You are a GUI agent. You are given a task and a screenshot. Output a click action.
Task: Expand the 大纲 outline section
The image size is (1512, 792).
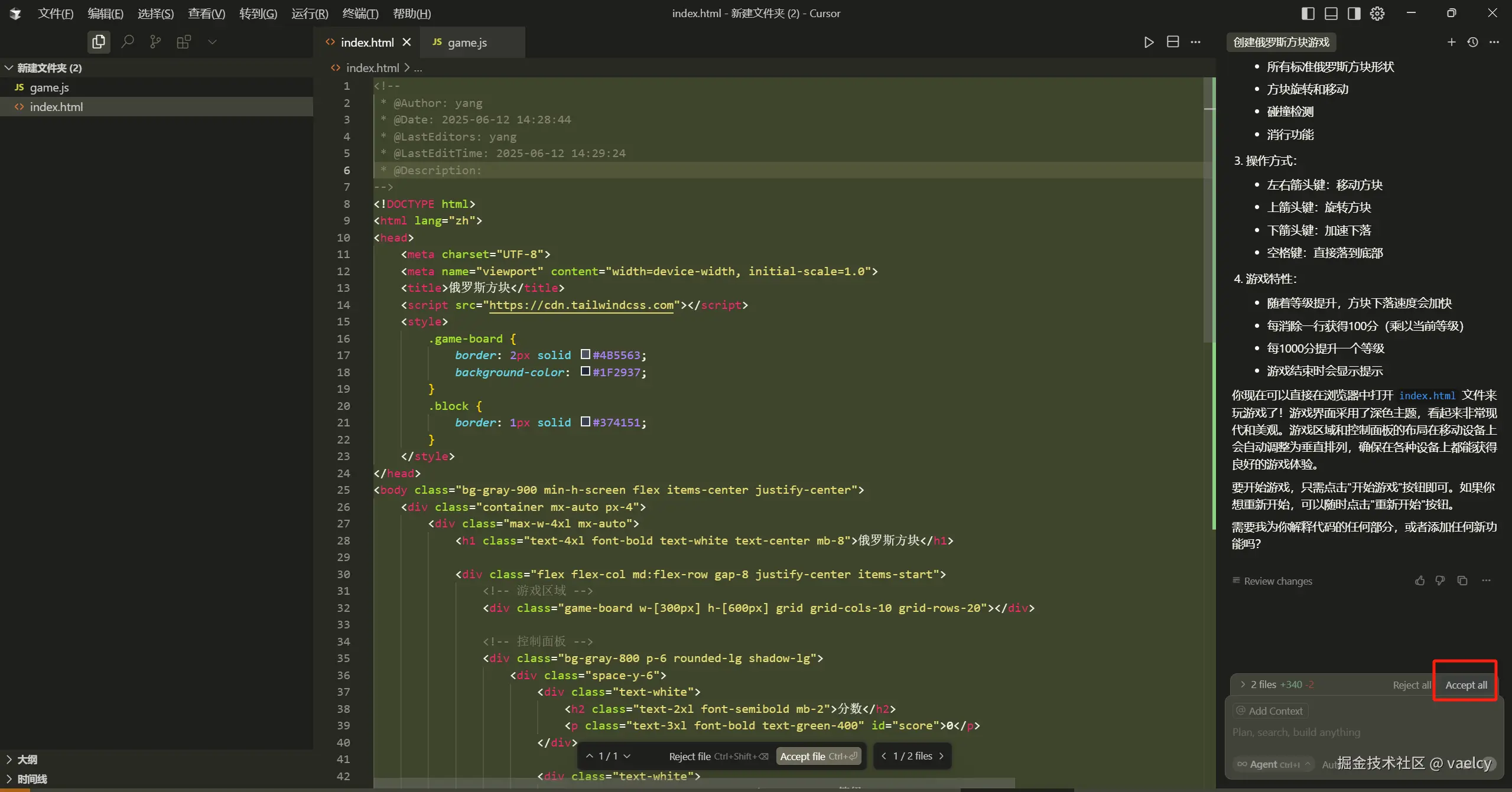(26, 760)
